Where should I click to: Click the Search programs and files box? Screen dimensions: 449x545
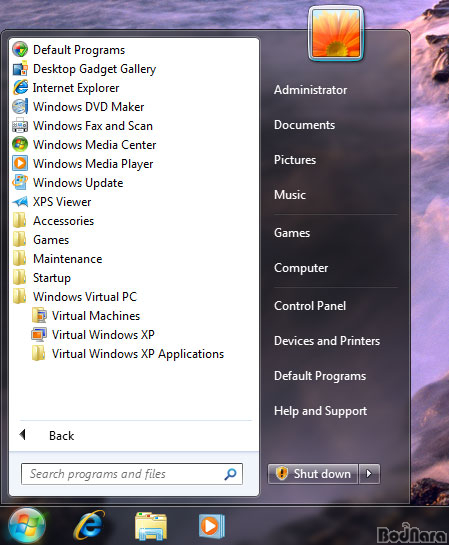(x=132, y=474)
